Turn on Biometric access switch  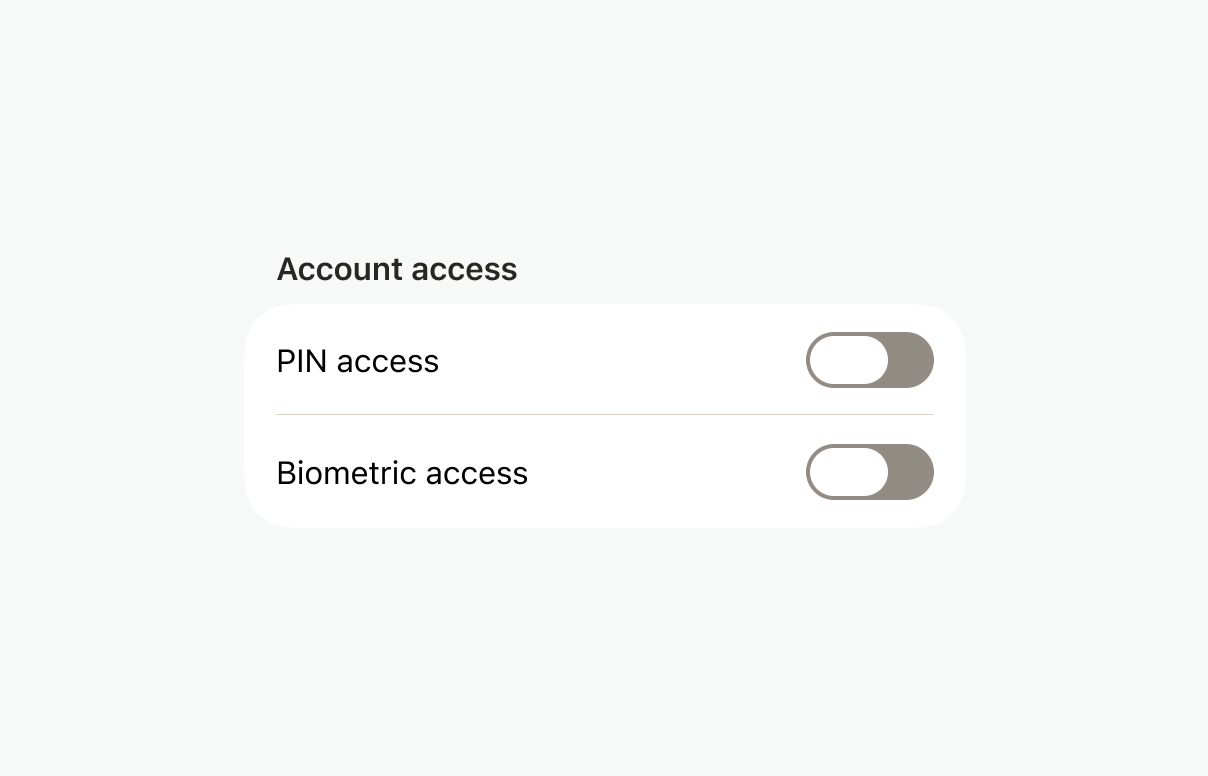point(869,472)
